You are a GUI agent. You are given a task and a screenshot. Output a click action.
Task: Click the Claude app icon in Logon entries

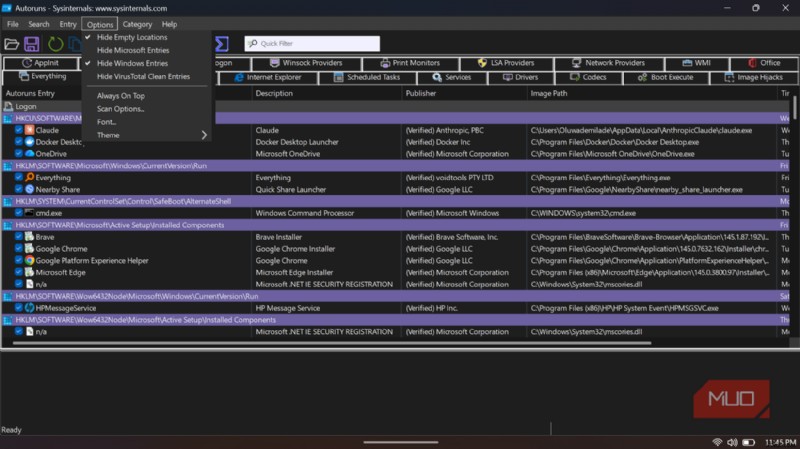pyautogui.click(x=30, y=130)
